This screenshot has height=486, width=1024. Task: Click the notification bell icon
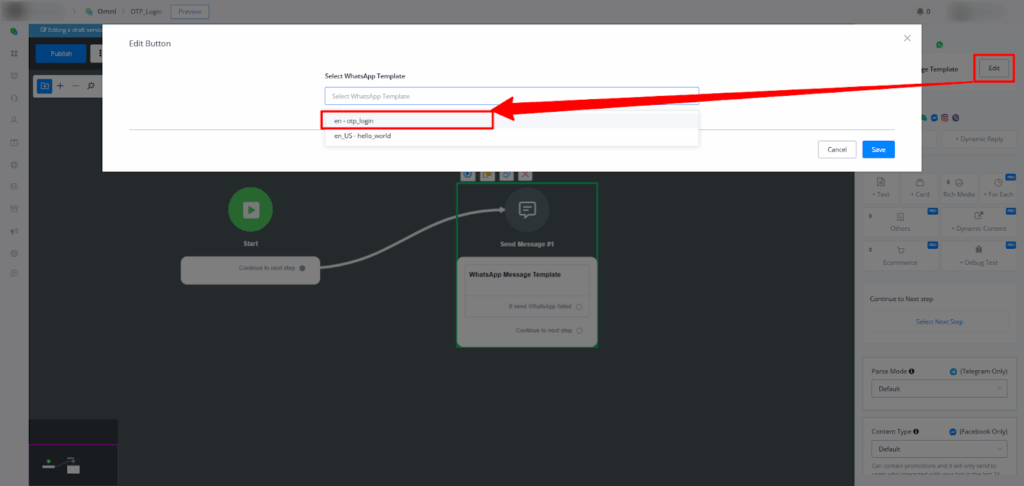(x=920, y=12)
